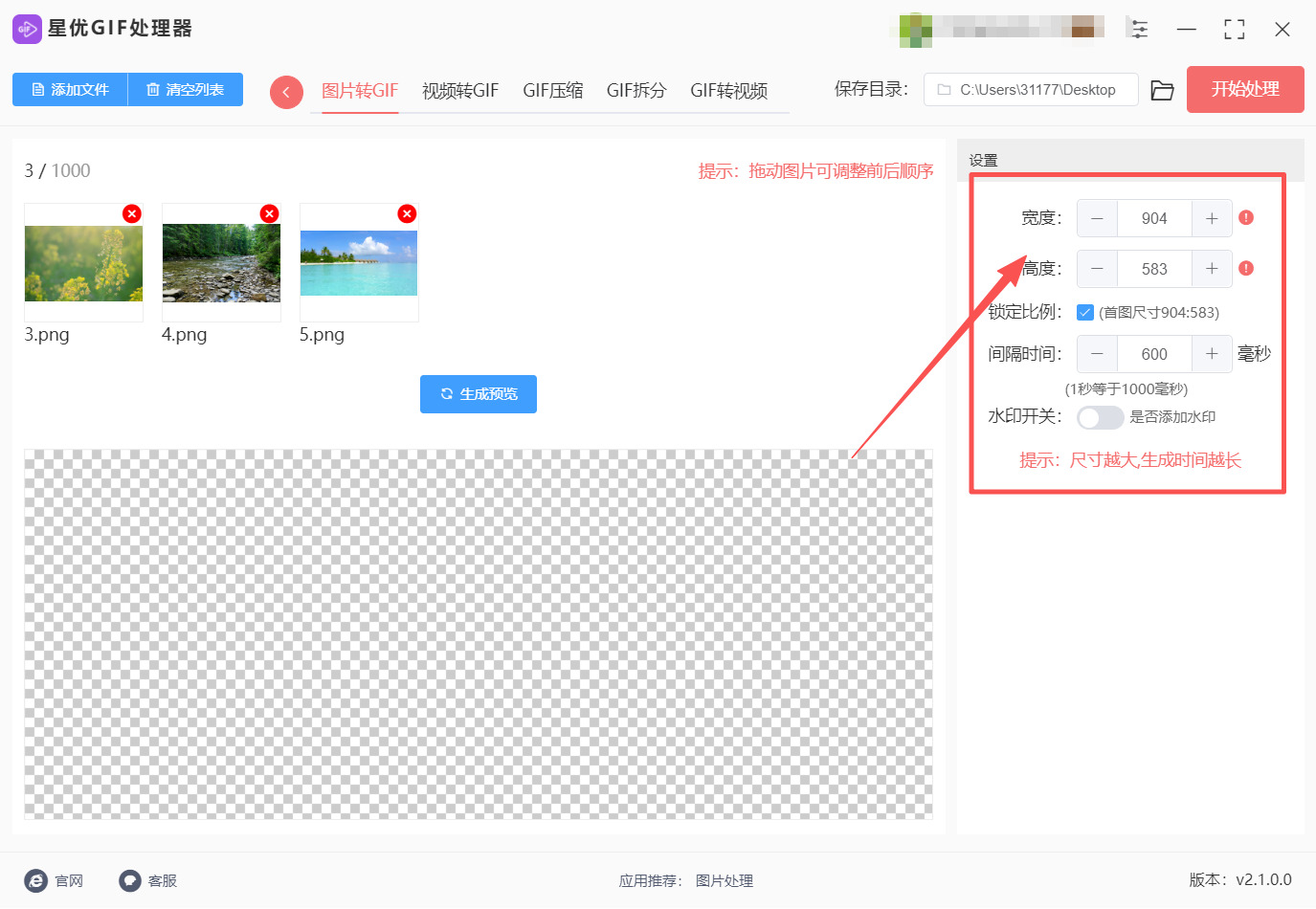Click 清空列表 button
This screenshot has height=909, width=1316.
[x=186, y=90]
